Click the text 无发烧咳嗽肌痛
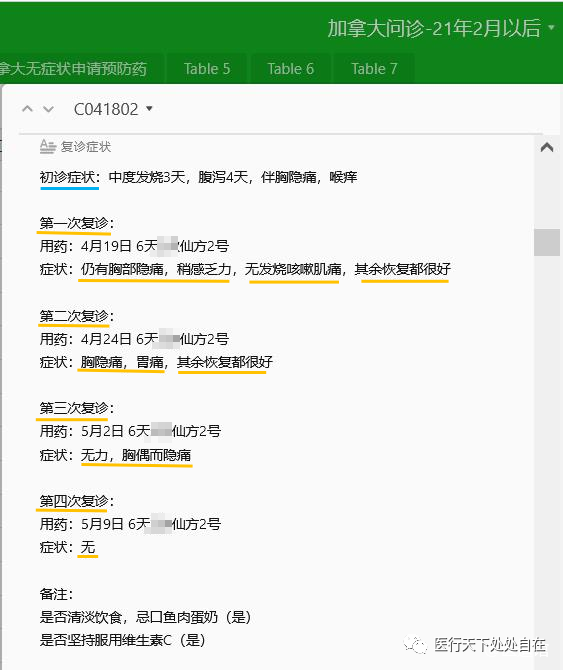 [x=293, y=269]
